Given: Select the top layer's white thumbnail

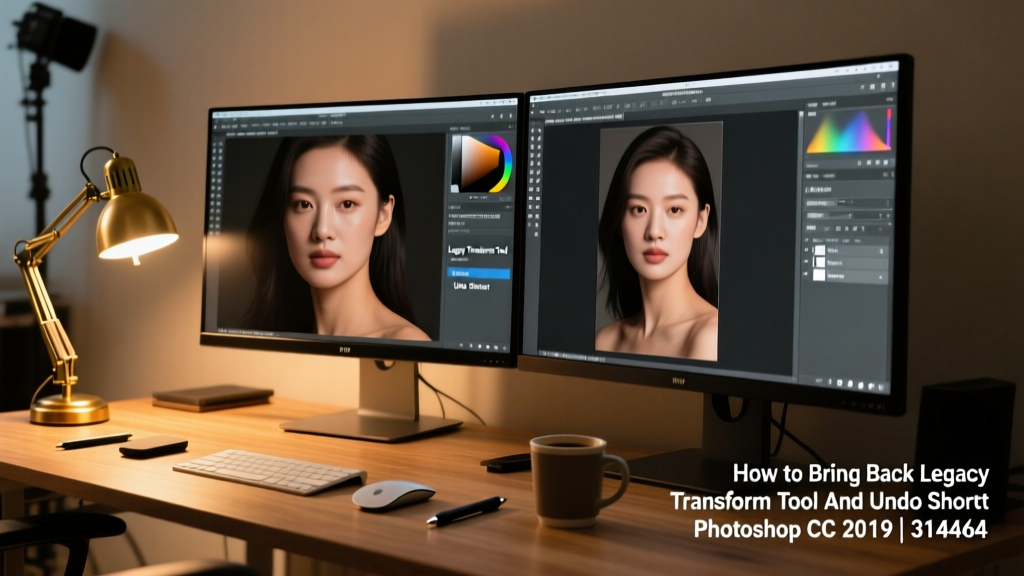Looking at the screenshot, I should [x=820, y=250].
